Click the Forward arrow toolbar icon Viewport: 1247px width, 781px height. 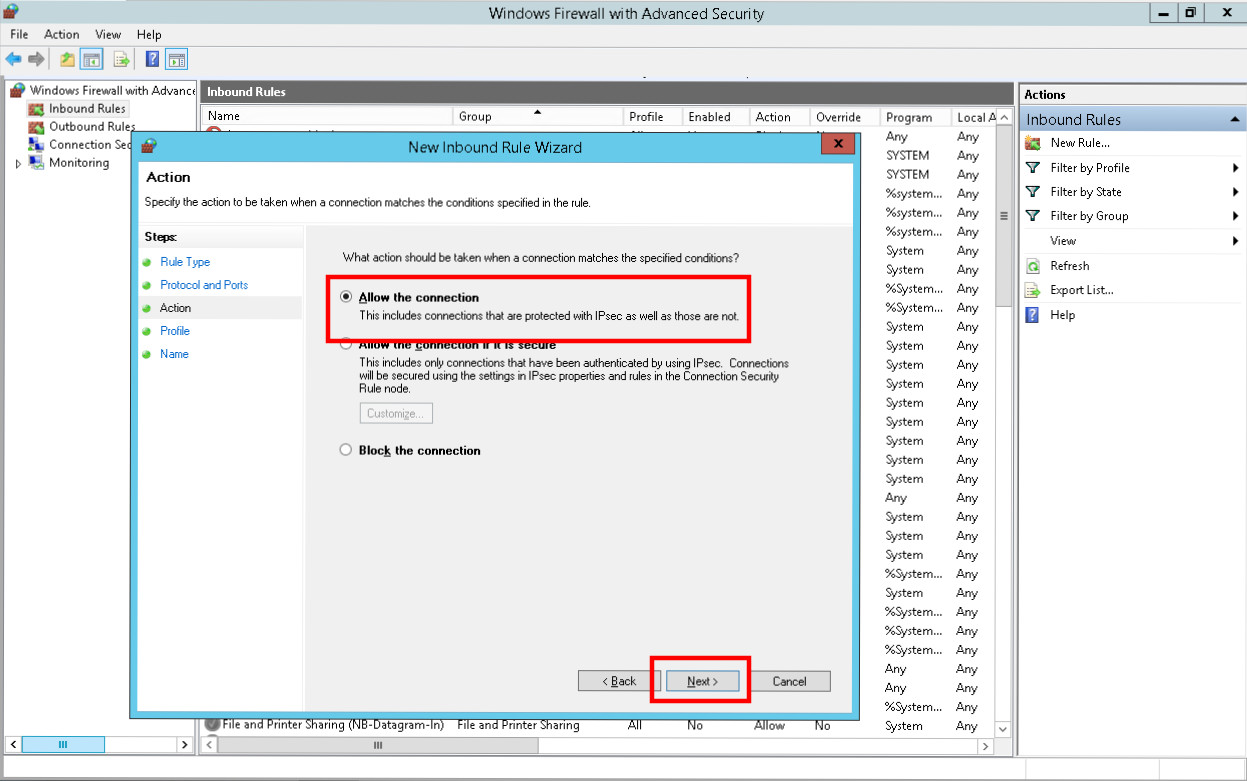coord(36,59)
